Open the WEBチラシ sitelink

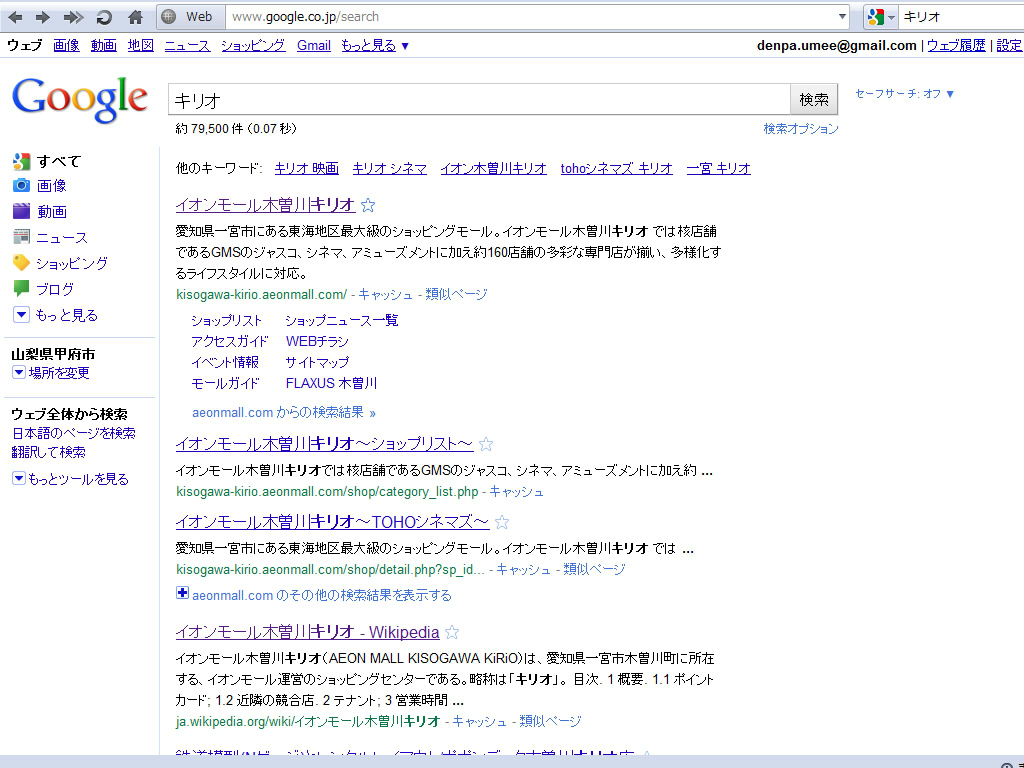[x=317, y=342]
